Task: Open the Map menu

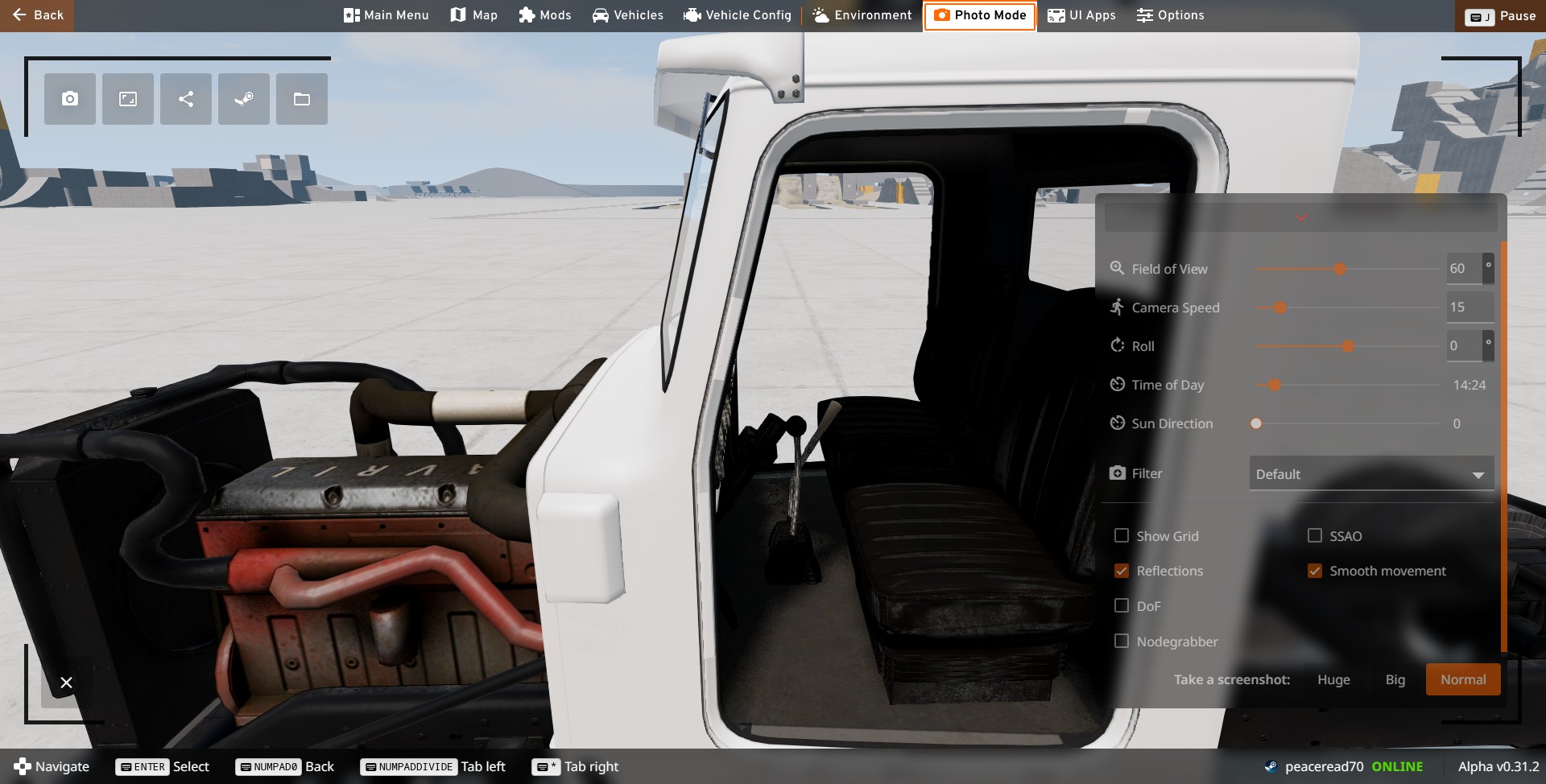Action: [474, 15]
